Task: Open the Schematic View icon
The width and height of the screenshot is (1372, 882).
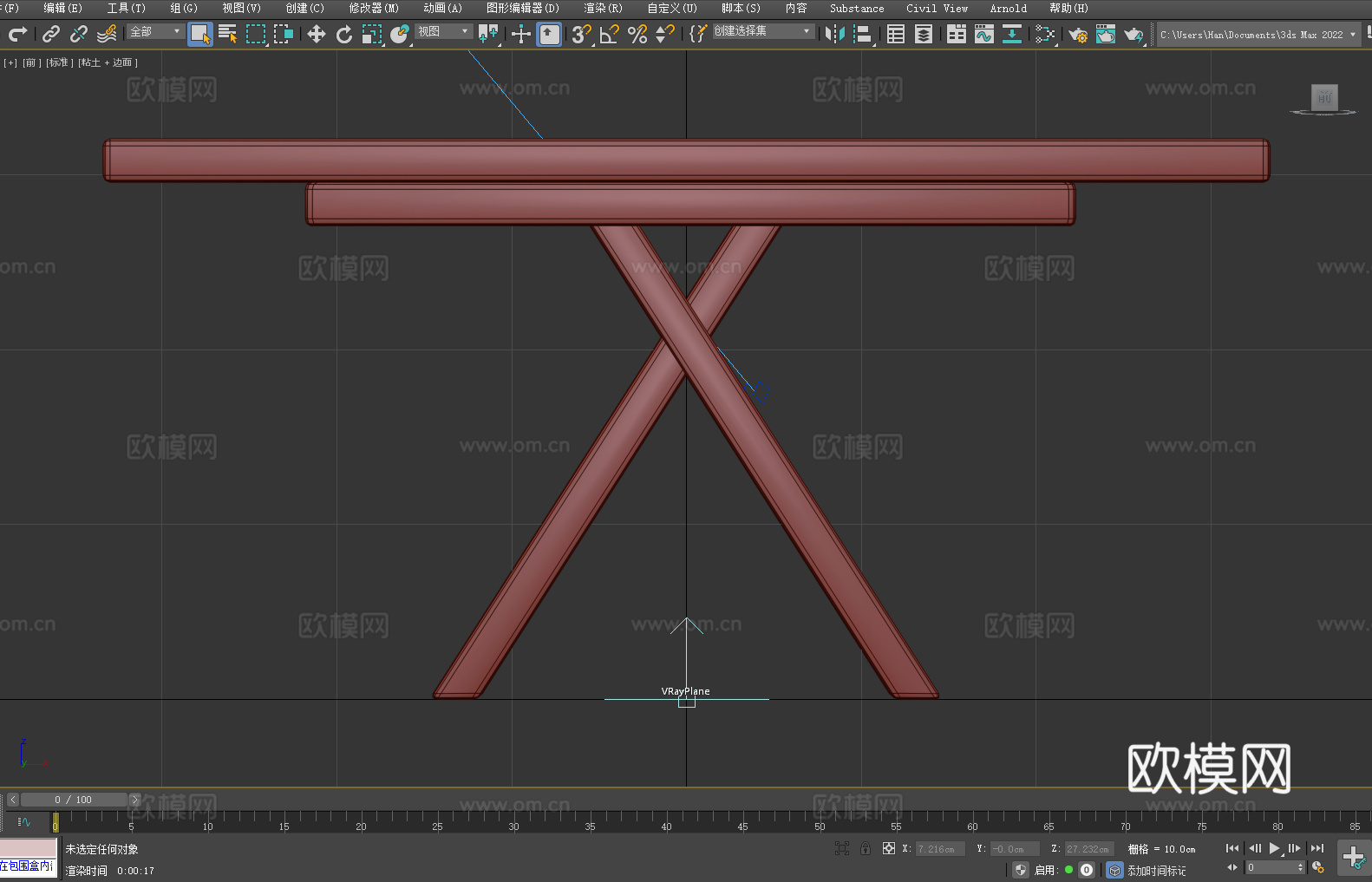Action: click(x=1045, y=34)
